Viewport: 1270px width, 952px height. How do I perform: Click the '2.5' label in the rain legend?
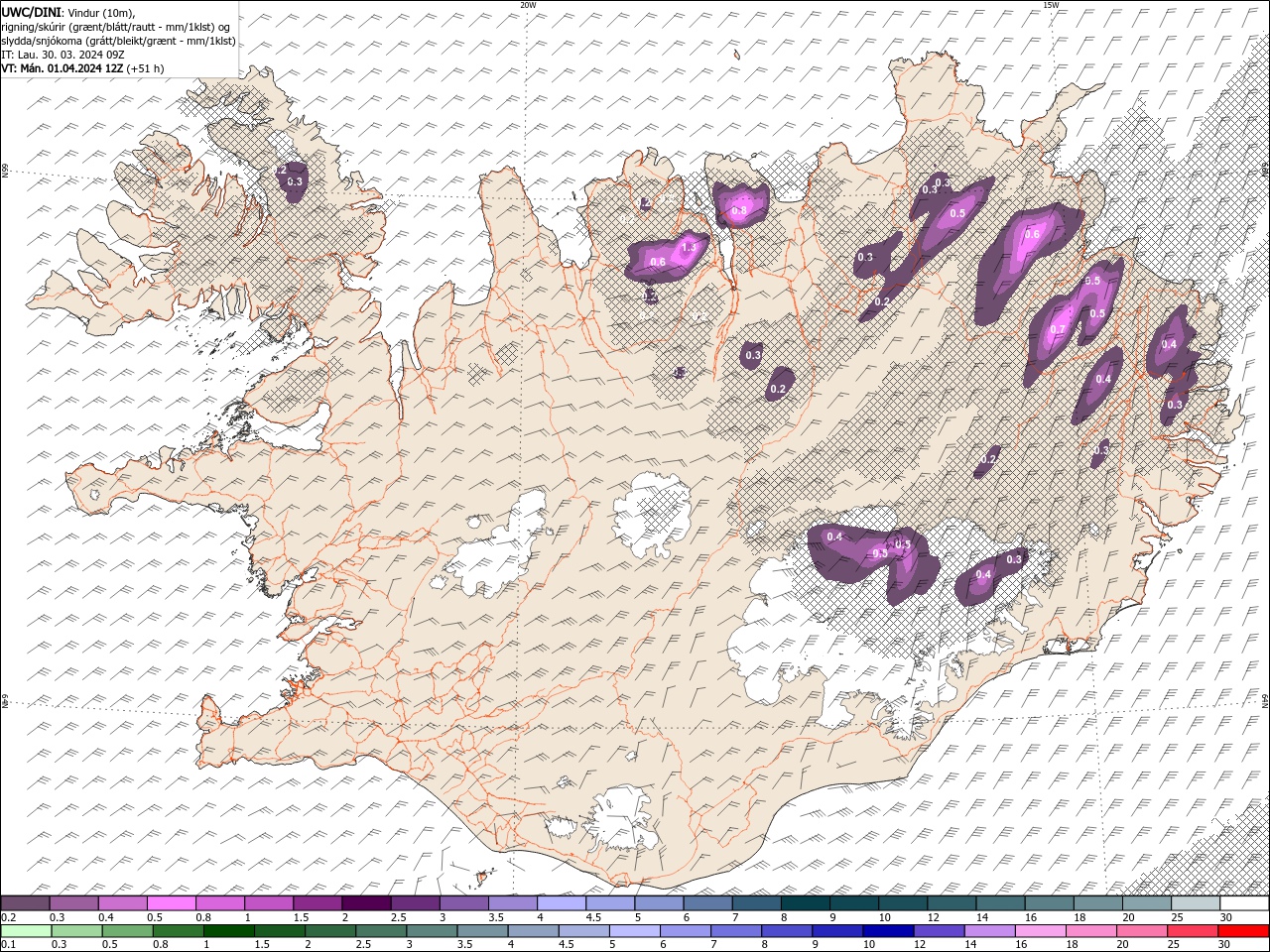tap(361, 945)
